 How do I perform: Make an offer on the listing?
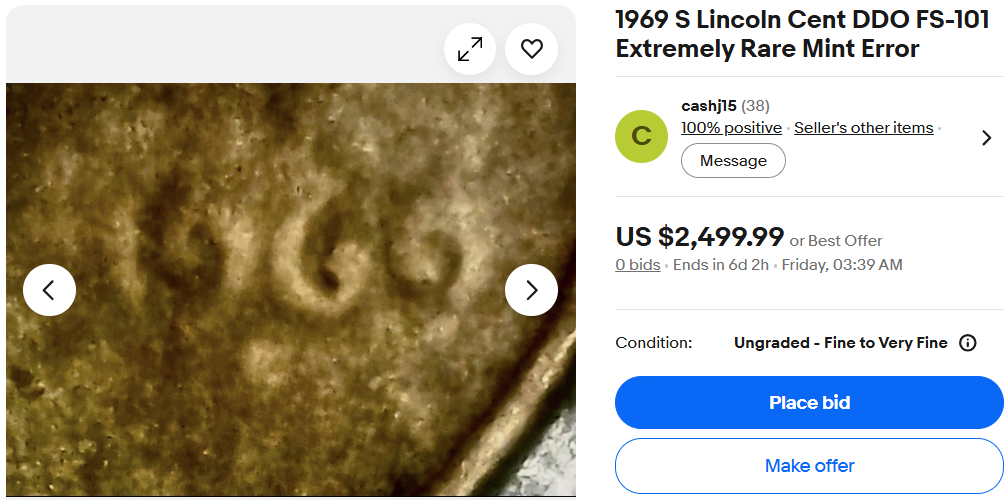(809, 465)
